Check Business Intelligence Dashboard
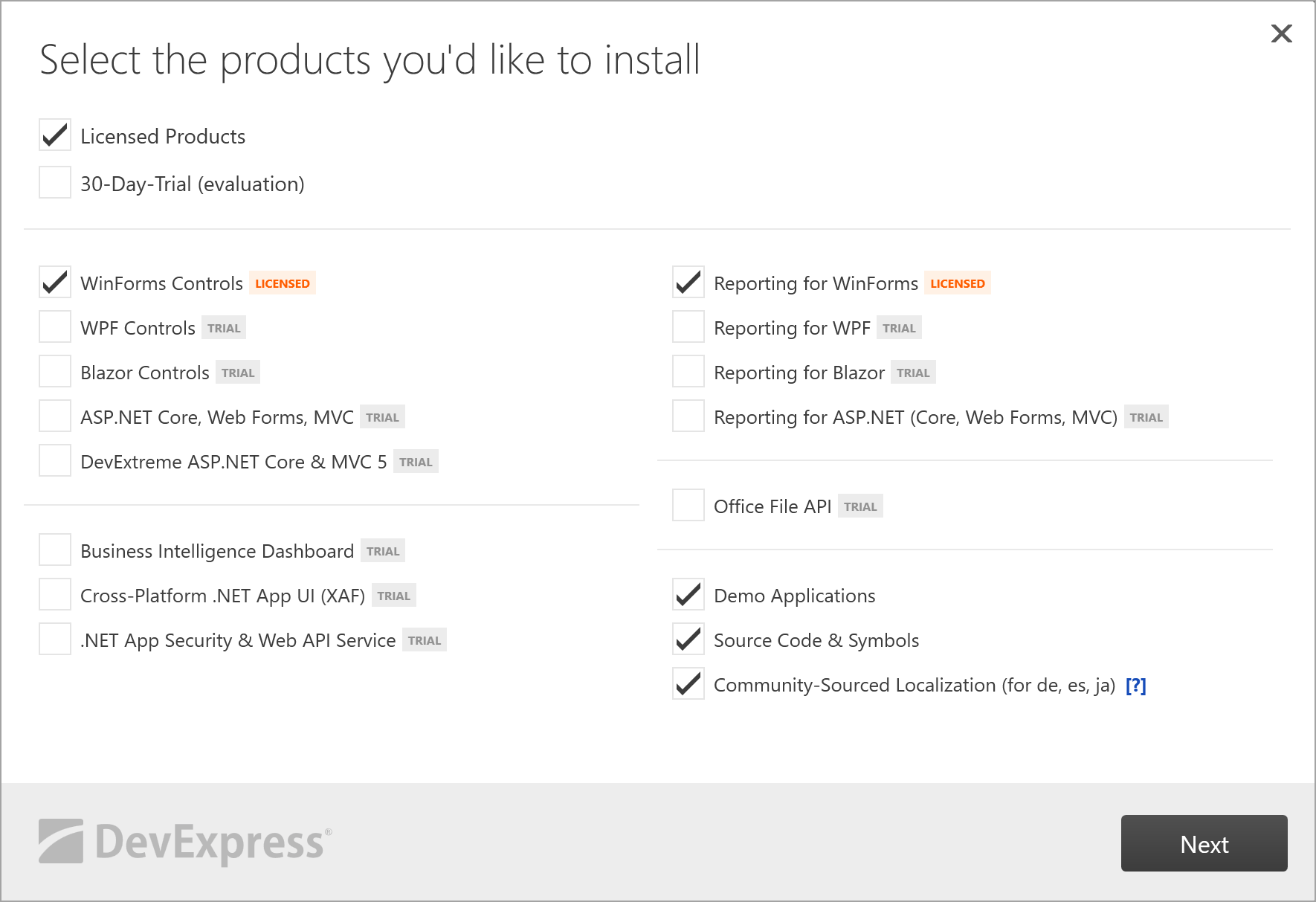1316x902 pixels. (x=55, y=550)
